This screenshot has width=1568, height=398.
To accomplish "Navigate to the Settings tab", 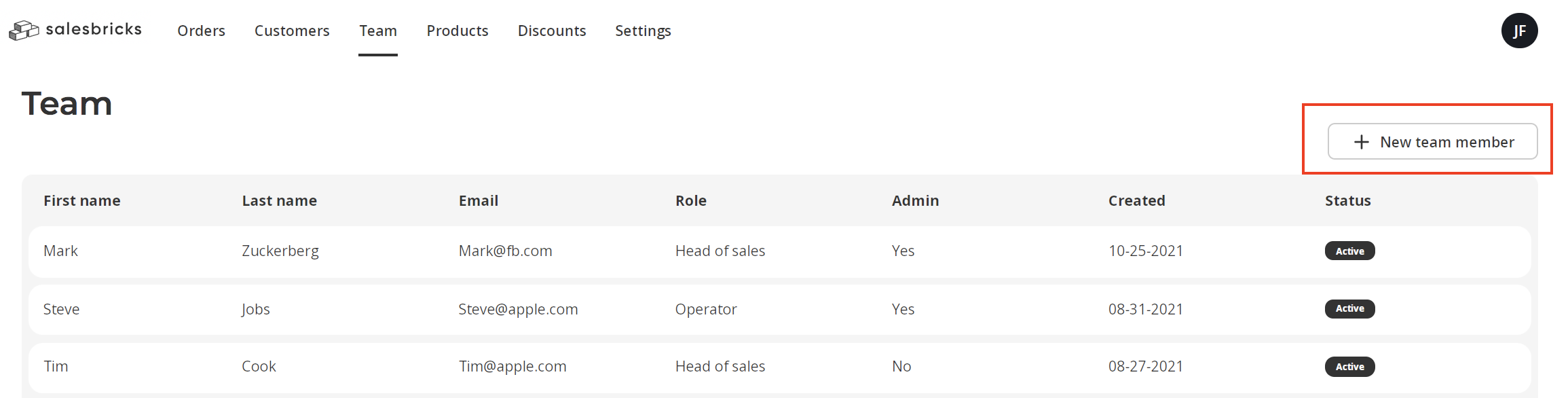I will [643, 31].
